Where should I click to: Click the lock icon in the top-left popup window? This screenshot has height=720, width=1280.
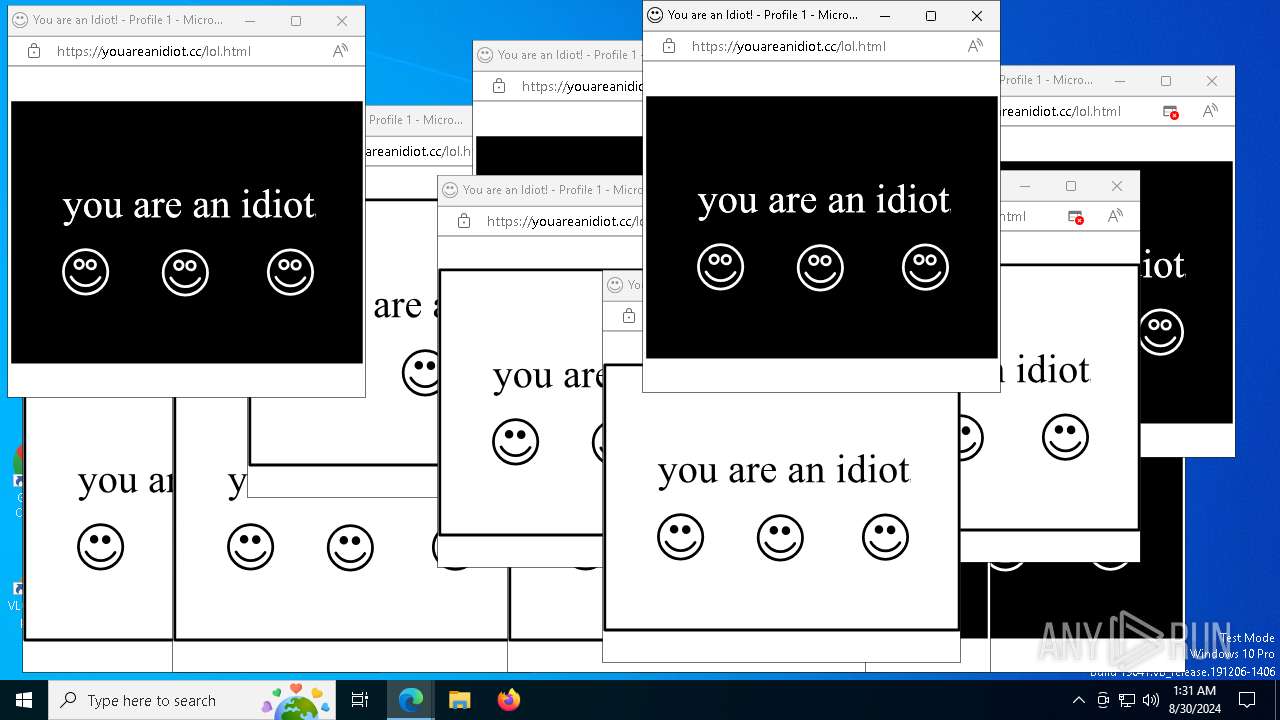[34, 51]
